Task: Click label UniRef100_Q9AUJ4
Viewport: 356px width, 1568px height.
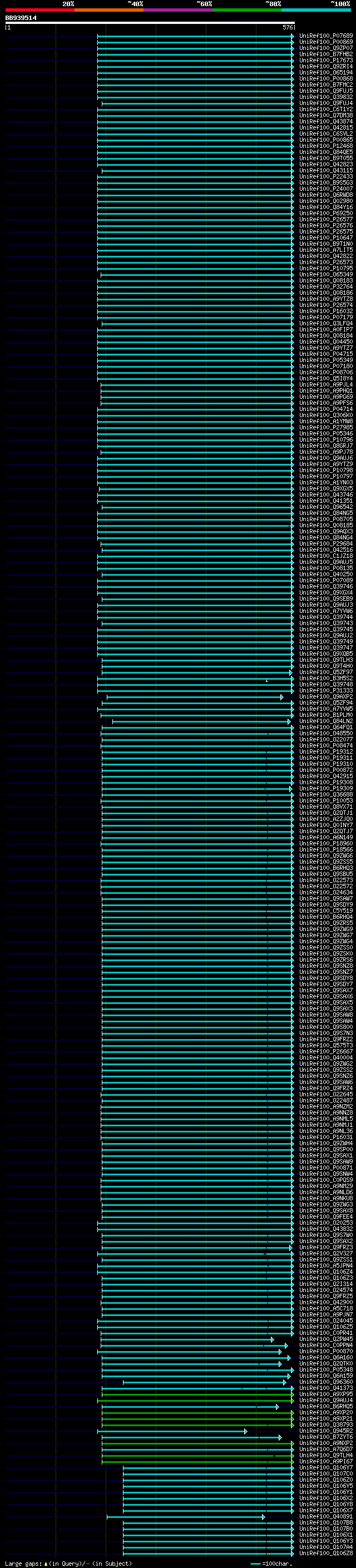Action: click(326, 1400)
